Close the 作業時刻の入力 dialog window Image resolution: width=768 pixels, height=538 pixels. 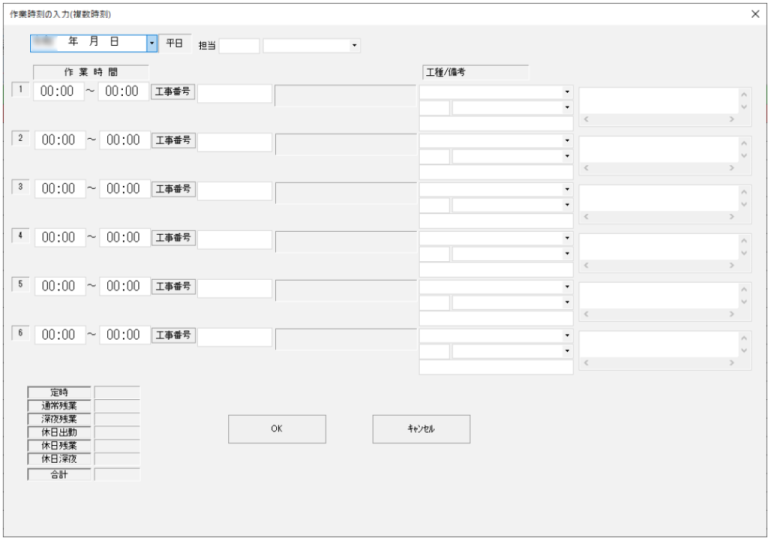click(x=754, y=15)
